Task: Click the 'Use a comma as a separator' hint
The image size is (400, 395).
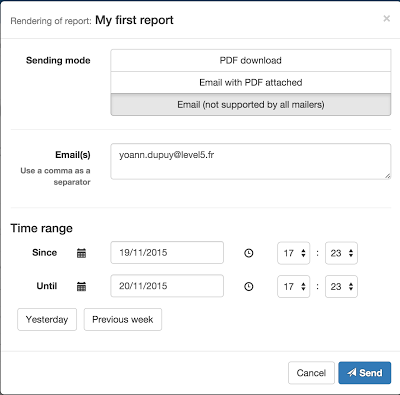Action: (x=55, y=176)
